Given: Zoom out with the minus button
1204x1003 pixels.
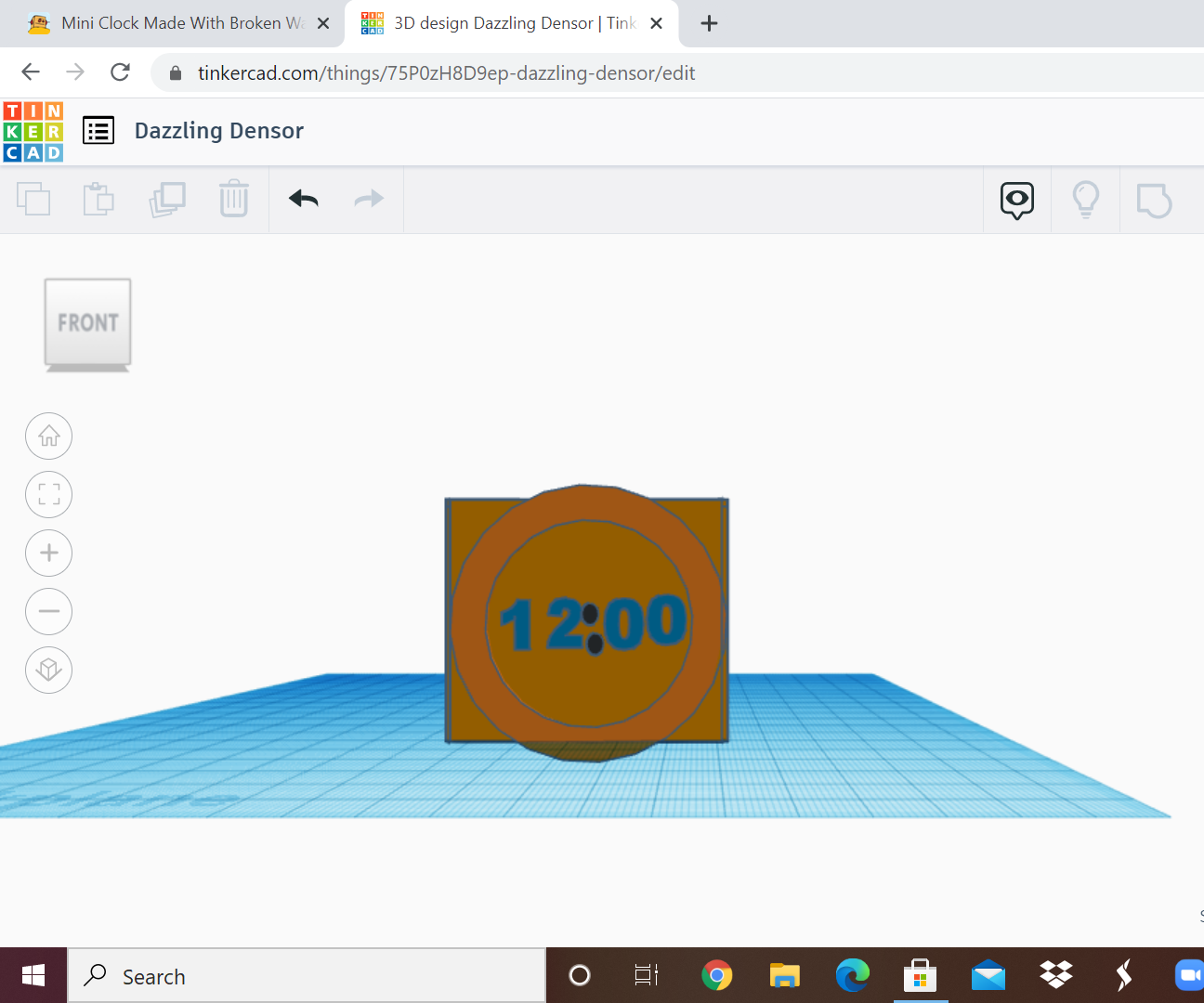Looking at the screenshot, I should (49, 611).
